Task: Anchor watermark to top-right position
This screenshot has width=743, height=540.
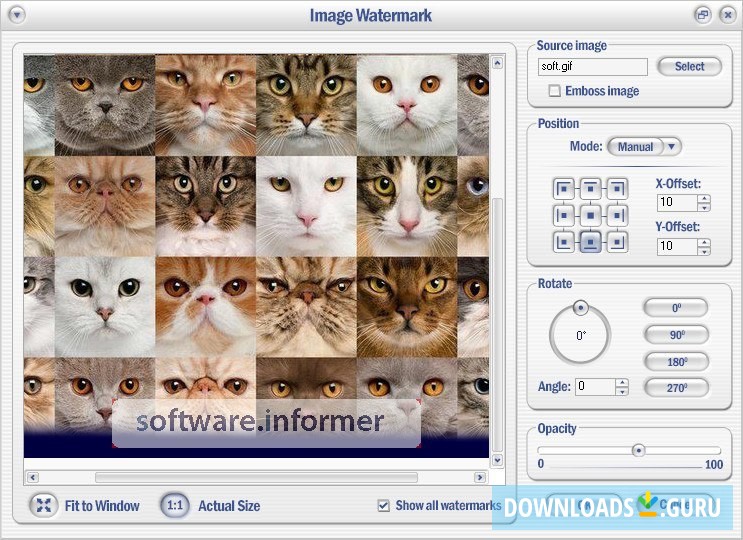Action: point(617,189)
